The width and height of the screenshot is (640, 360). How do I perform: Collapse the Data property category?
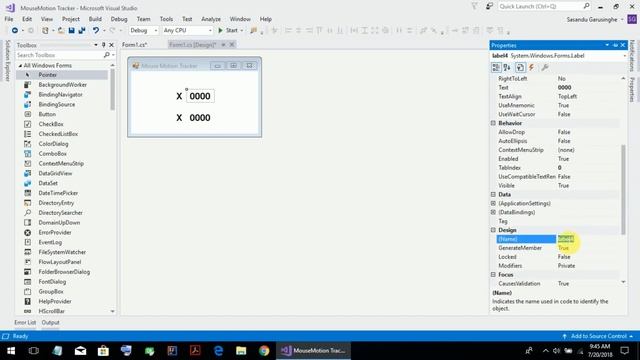(x=493, y=194)
